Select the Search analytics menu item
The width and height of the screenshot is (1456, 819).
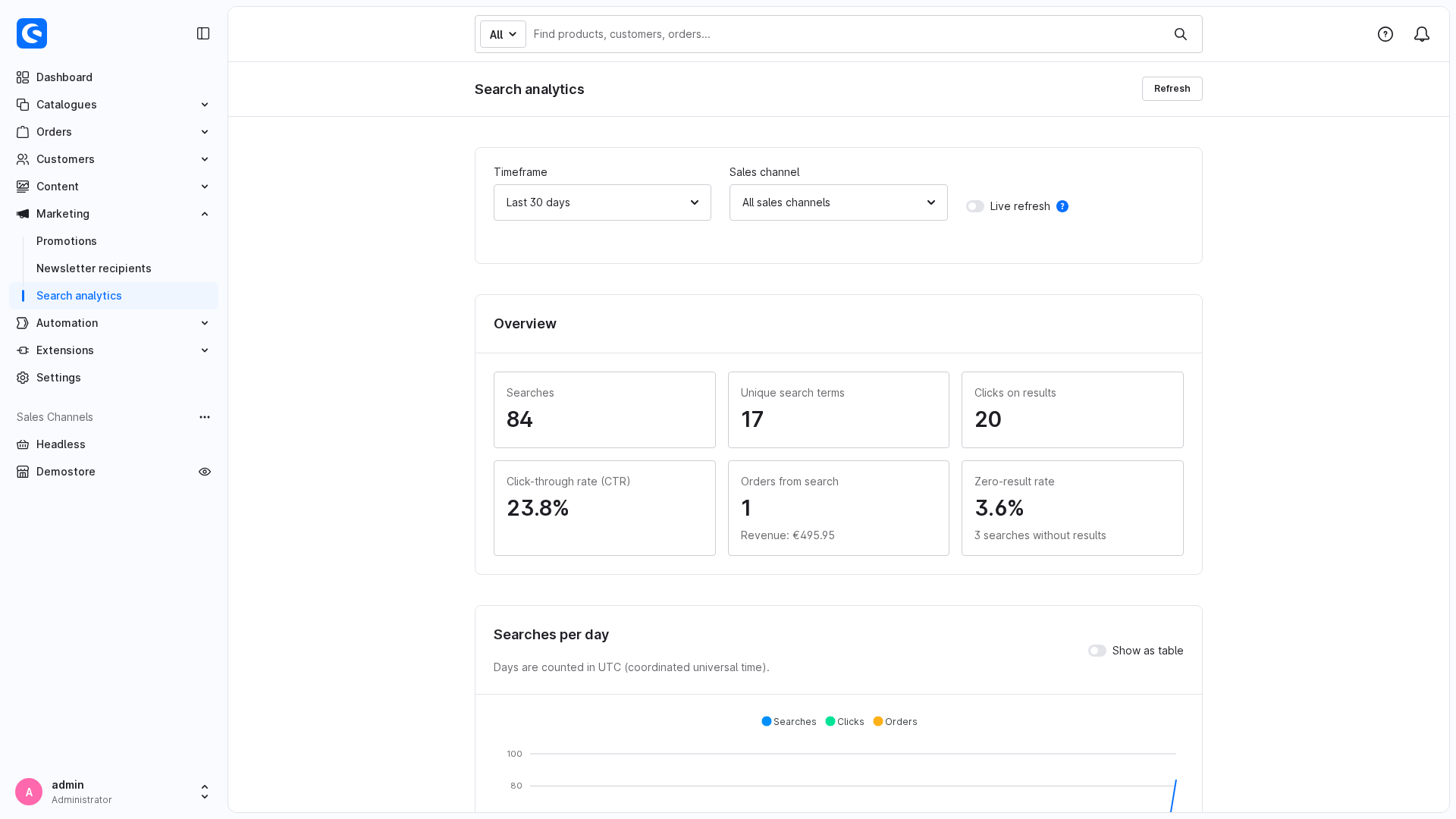[x=114, y=296]
